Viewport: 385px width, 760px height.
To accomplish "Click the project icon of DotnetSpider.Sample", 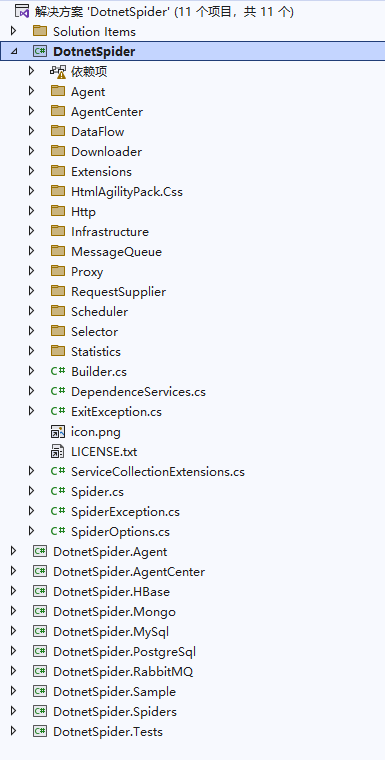I will pos(40,692).
